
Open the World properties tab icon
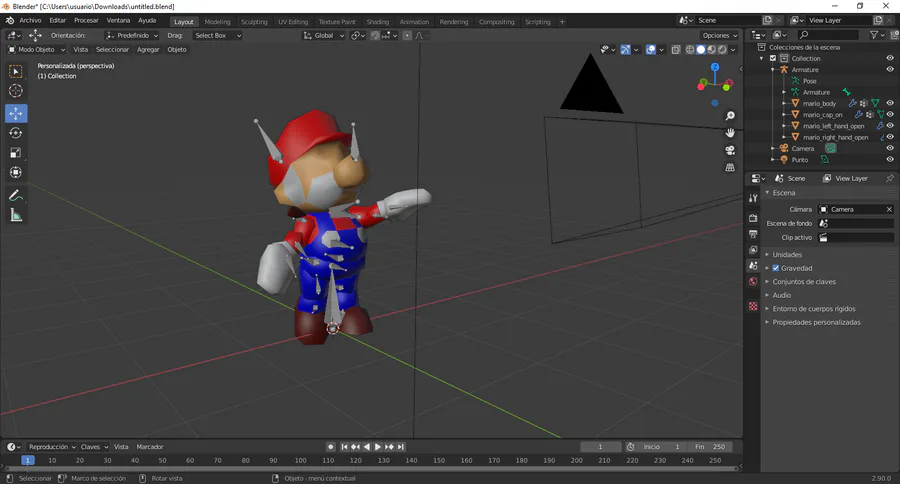753,281
